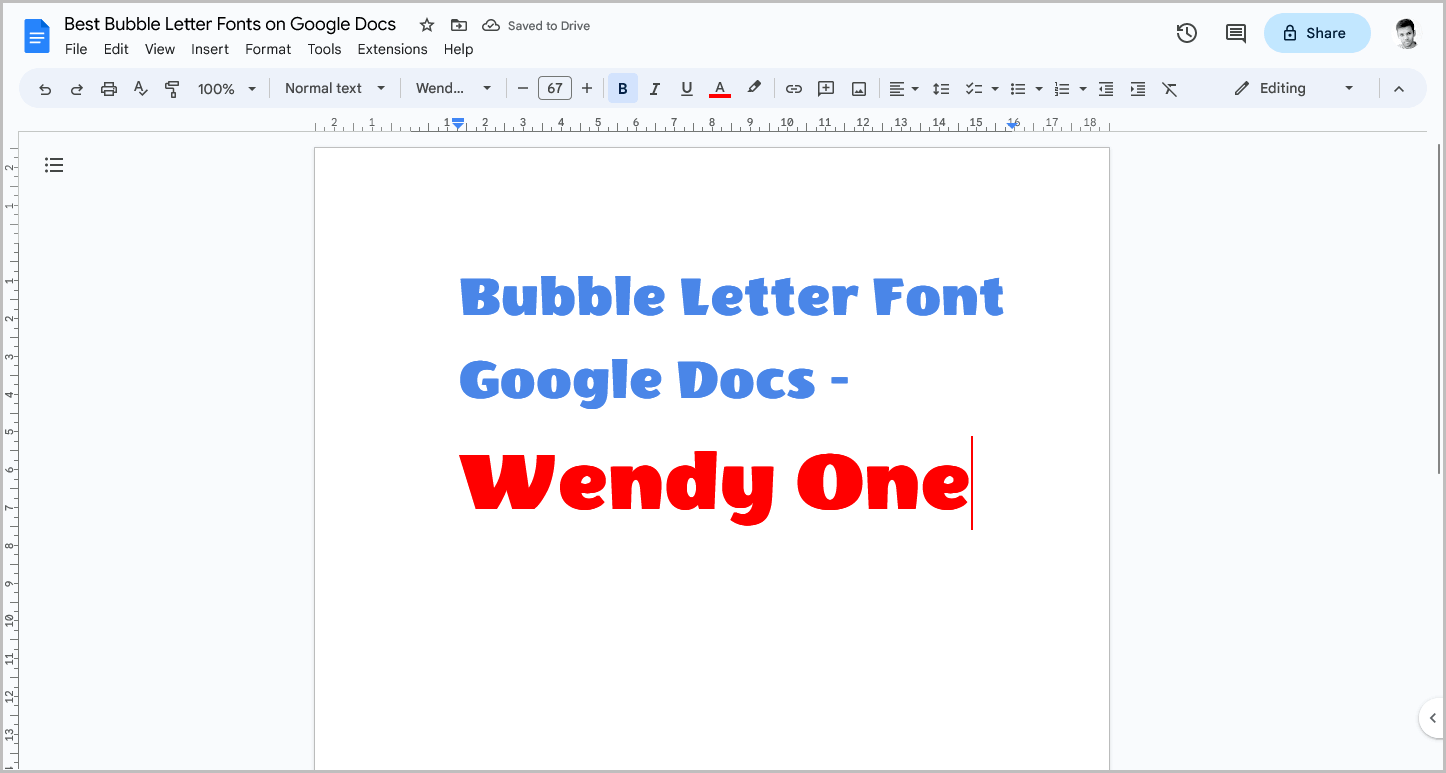Viewport: 1446px width, 773px height.
Task: Click the Underline icon
Action: coord(687,88)
